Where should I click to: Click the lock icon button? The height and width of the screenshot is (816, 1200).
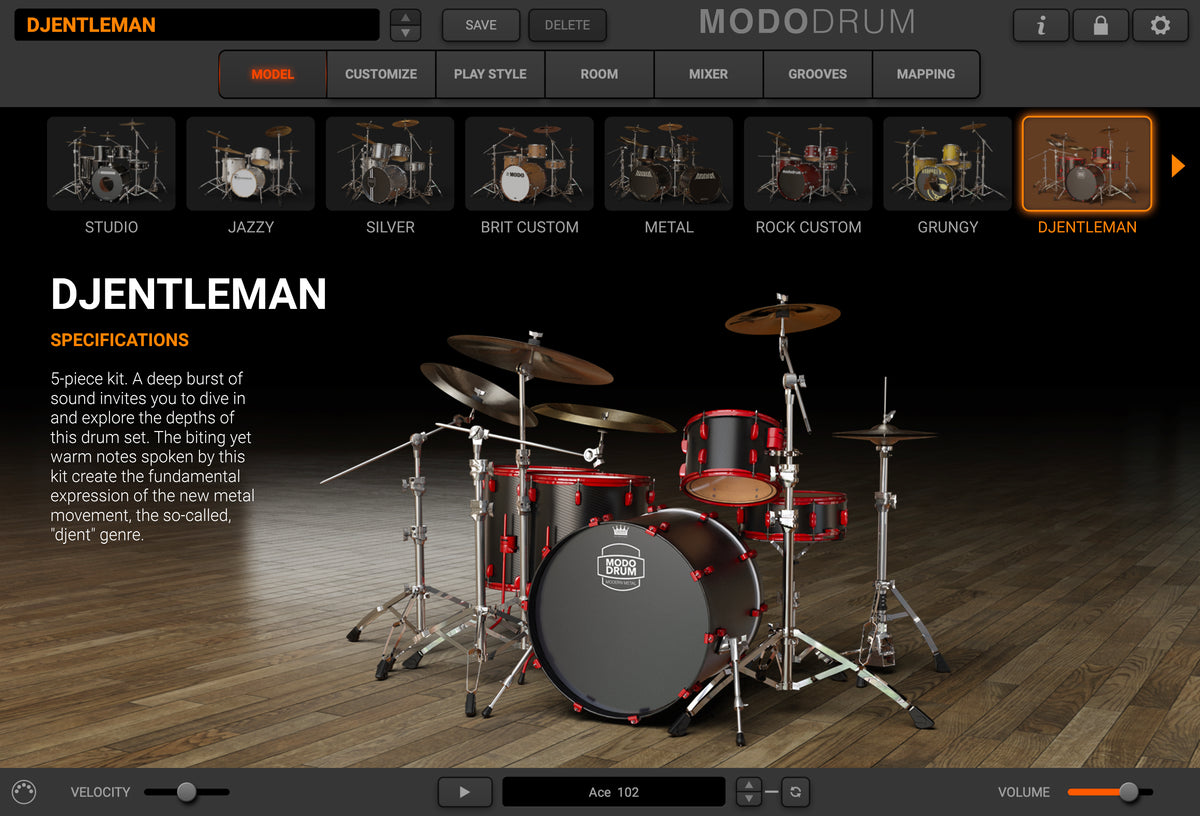(1100, 25)
